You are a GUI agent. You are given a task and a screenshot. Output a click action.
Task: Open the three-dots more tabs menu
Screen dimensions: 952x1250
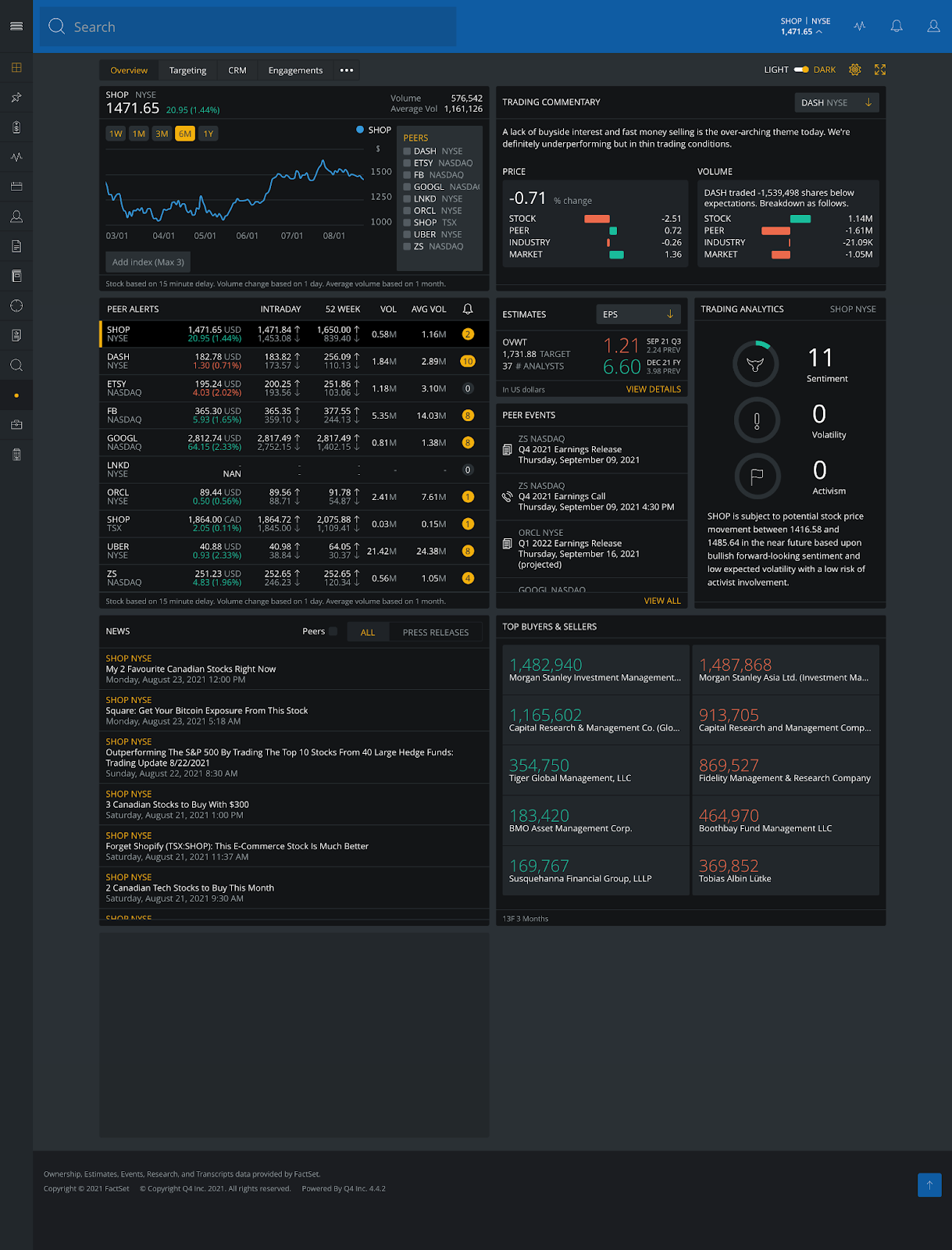(347, 70)
